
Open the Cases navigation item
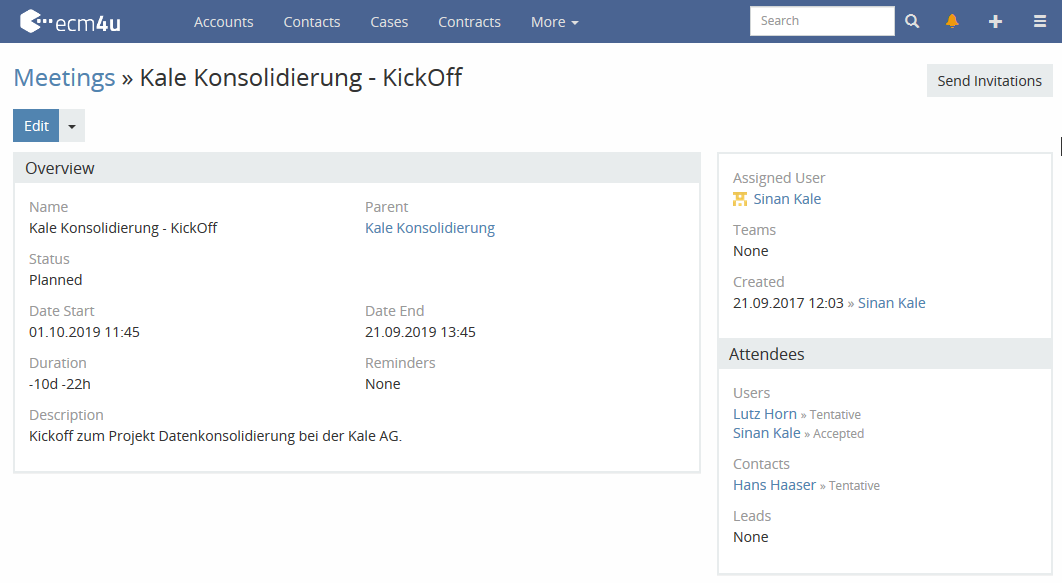pyautogui.click(x=389, y=21)
